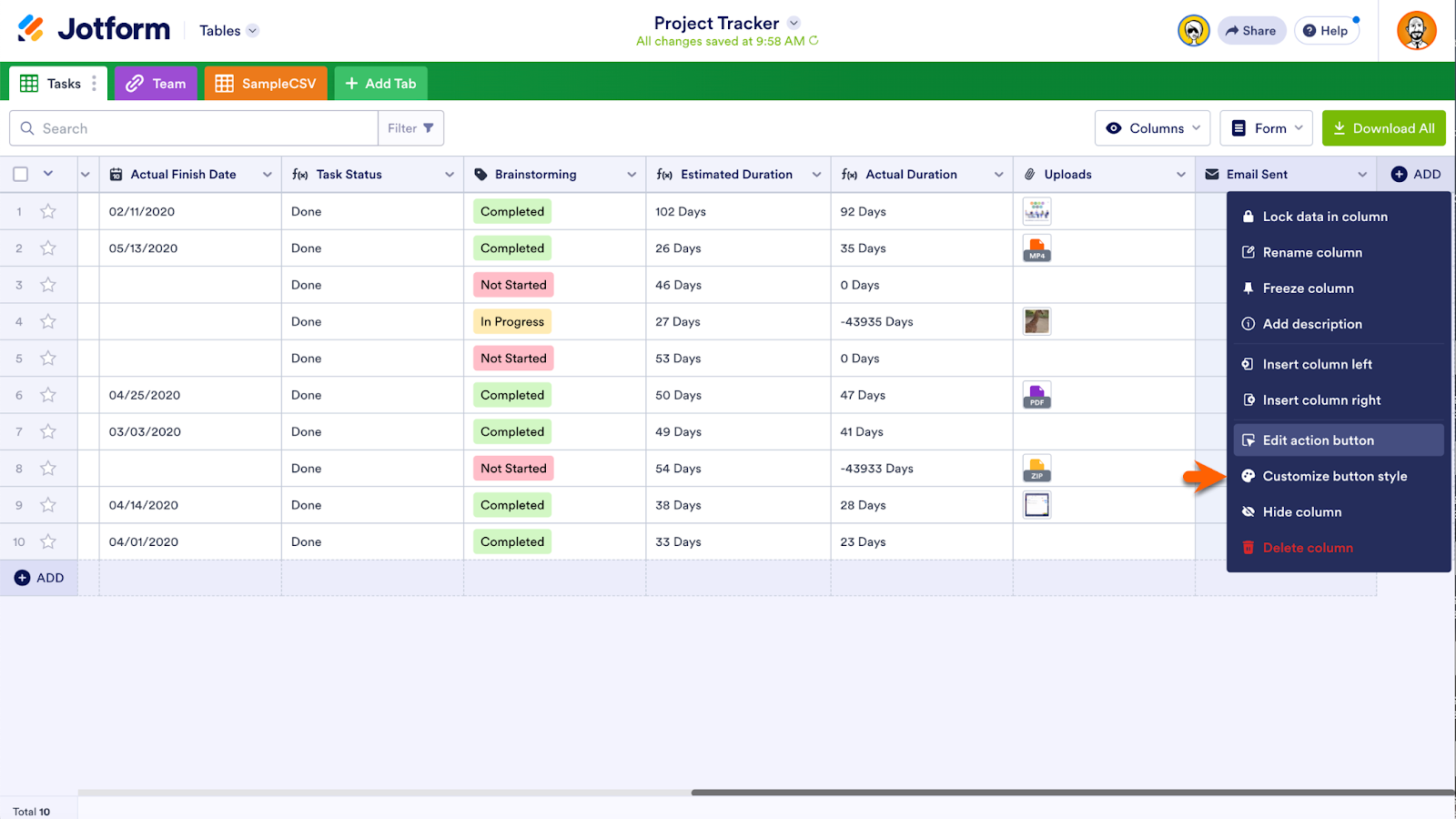Click the Not Started tag in row 3
This screenshot has height=819, width=1456.
(x=513, y=285)
